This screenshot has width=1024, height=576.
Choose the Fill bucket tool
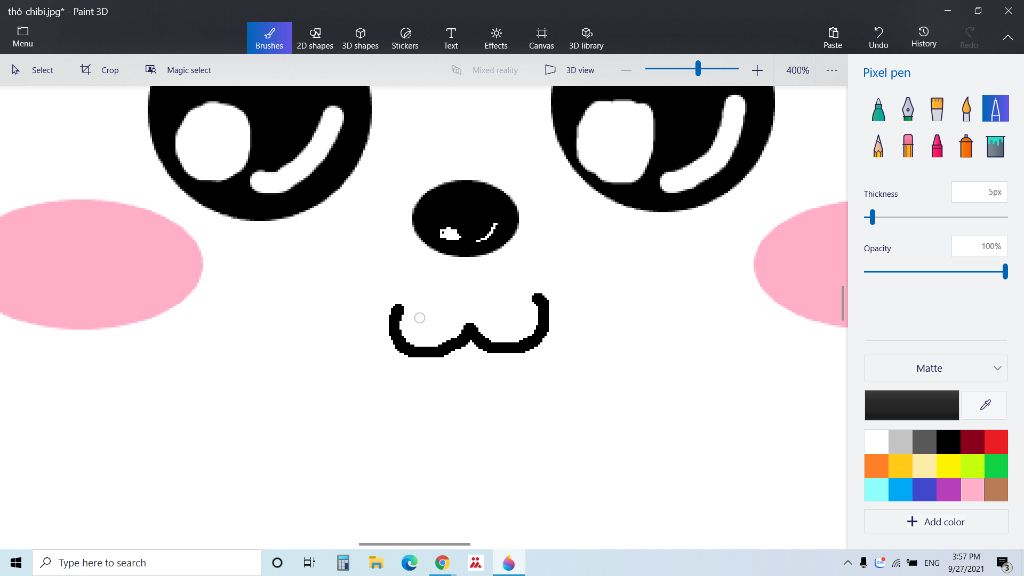click(995, 146)
